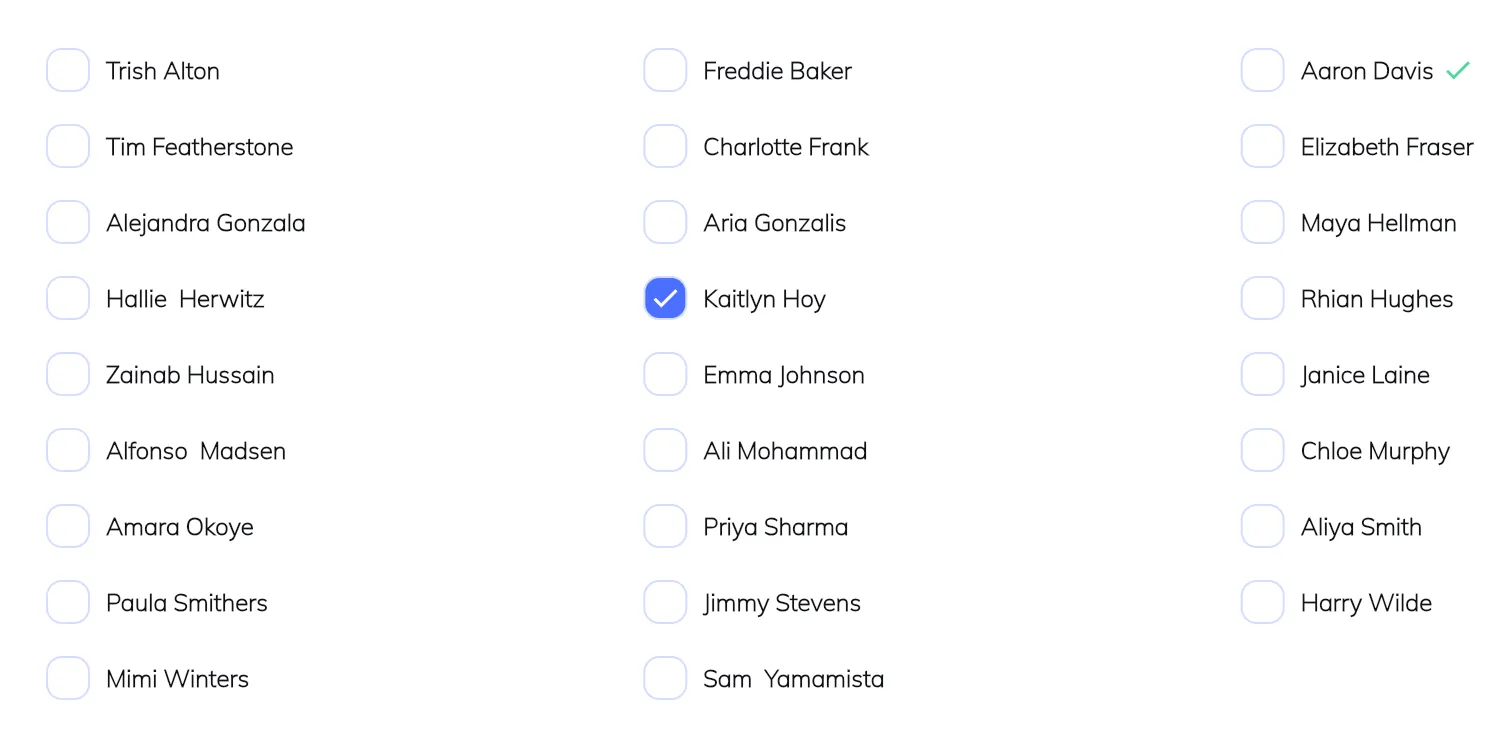Select Charlotte Frank in the list

click(x=665, y=147)
